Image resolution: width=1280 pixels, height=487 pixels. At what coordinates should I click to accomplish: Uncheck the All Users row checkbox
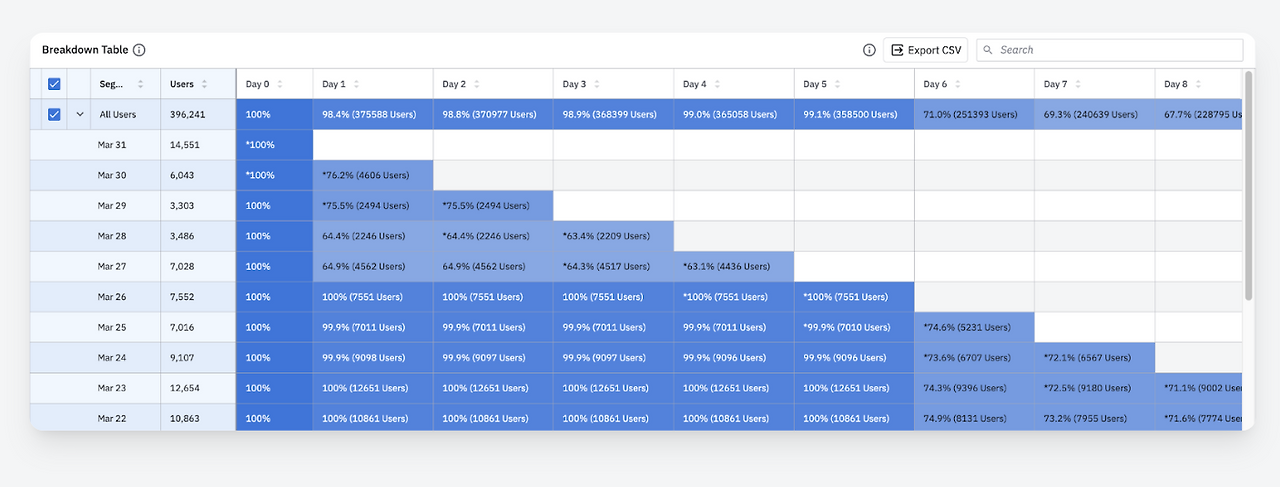point(54,115)
